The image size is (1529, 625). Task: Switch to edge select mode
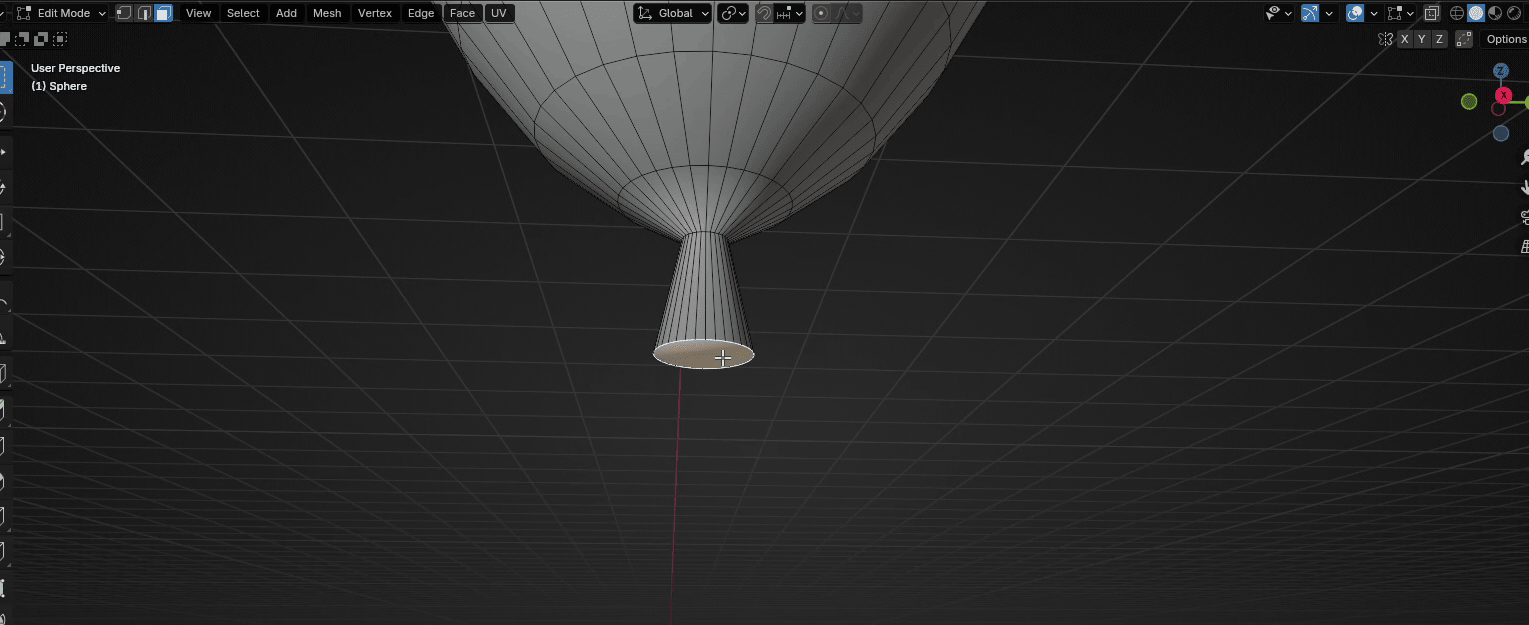(144, 13)
